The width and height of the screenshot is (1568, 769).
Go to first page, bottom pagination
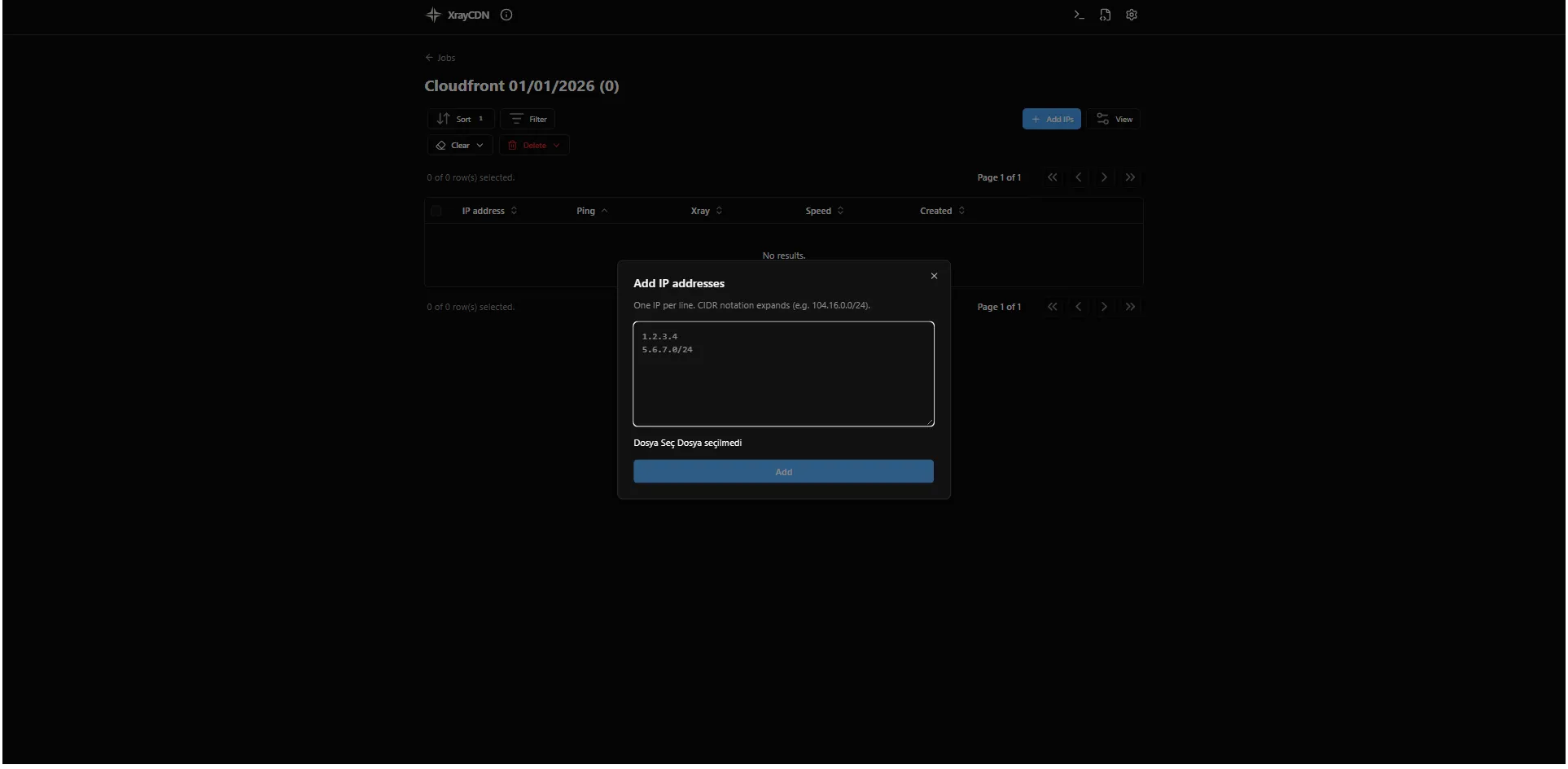click(1053, 307)
